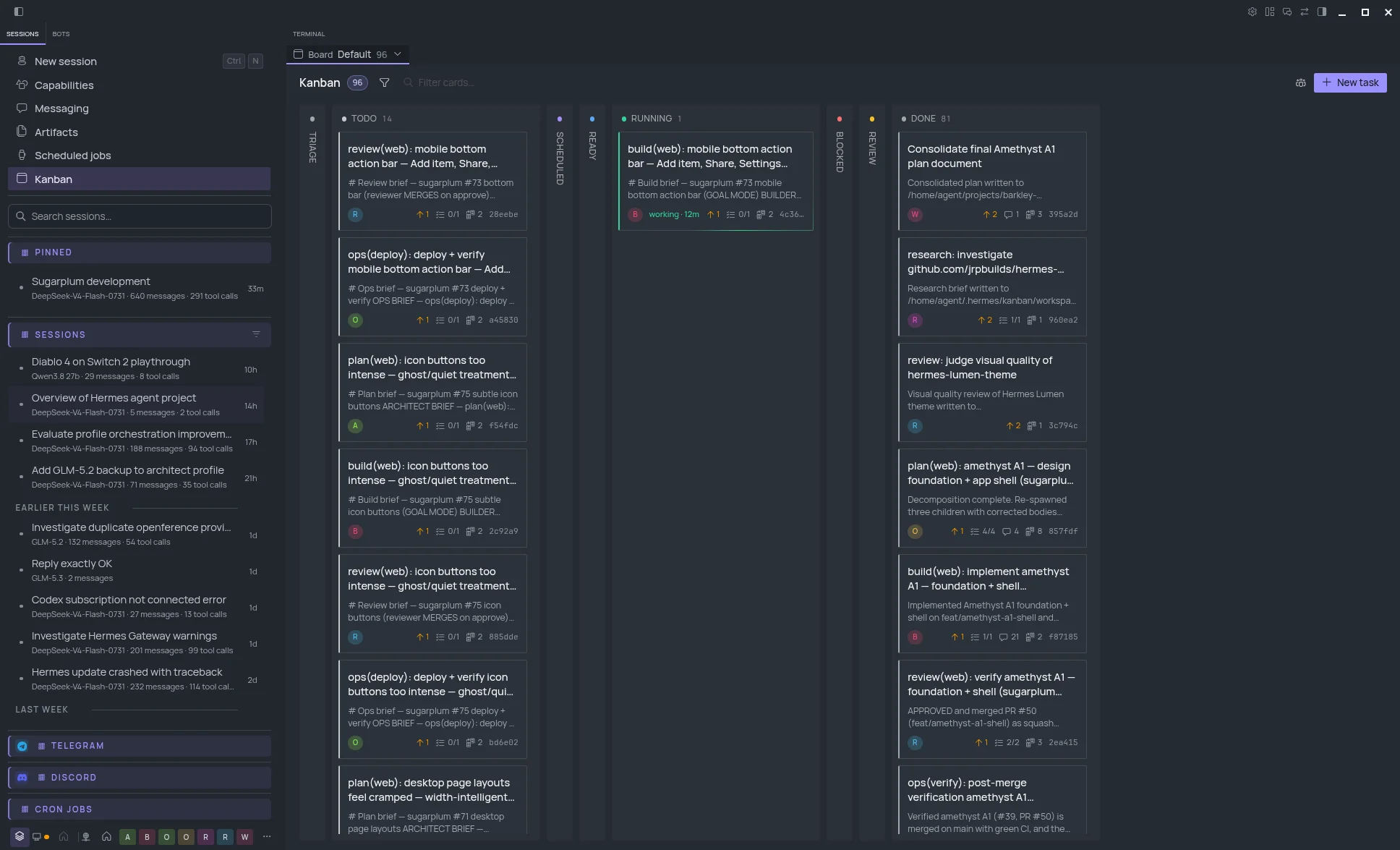The height and width of the screenshot is (850, 1400).
Task: Open the Consolidate final Amethyst A1 card
Action: point(992,181)
